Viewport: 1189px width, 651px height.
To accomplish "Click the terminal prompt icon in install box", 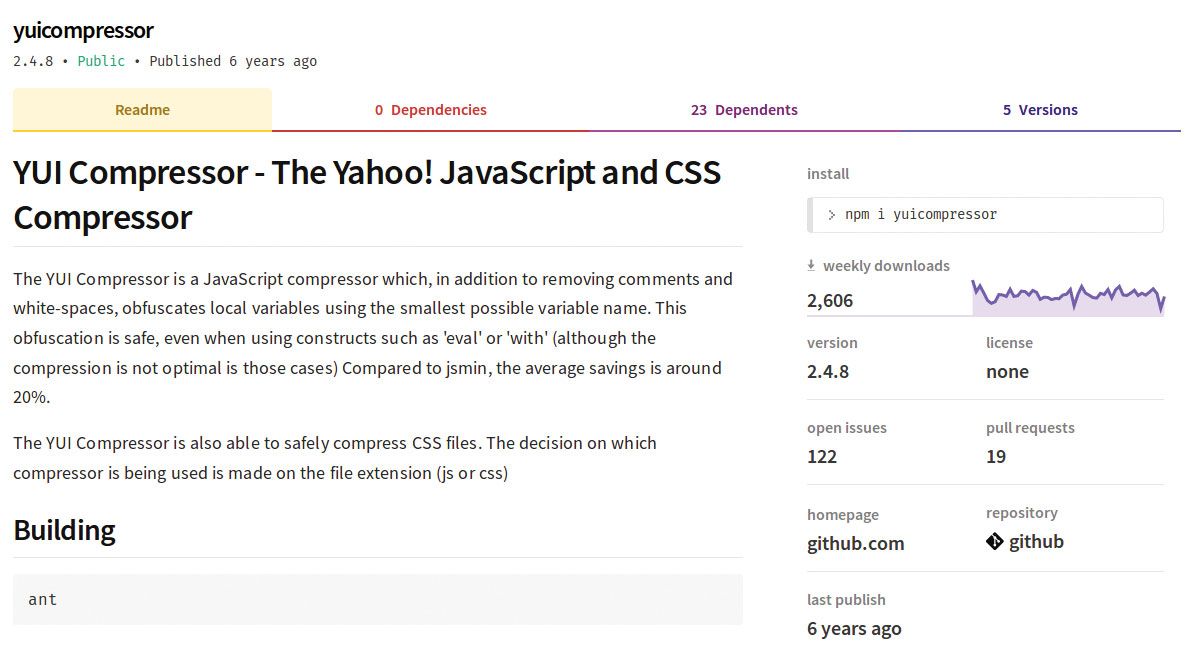I will coord(831,214).
